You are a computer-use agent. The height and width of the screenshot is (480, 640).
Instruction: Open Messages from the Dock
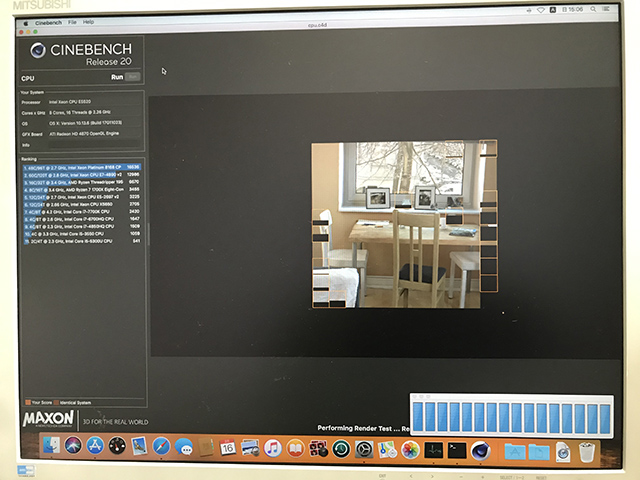click(x=184, y=447)
